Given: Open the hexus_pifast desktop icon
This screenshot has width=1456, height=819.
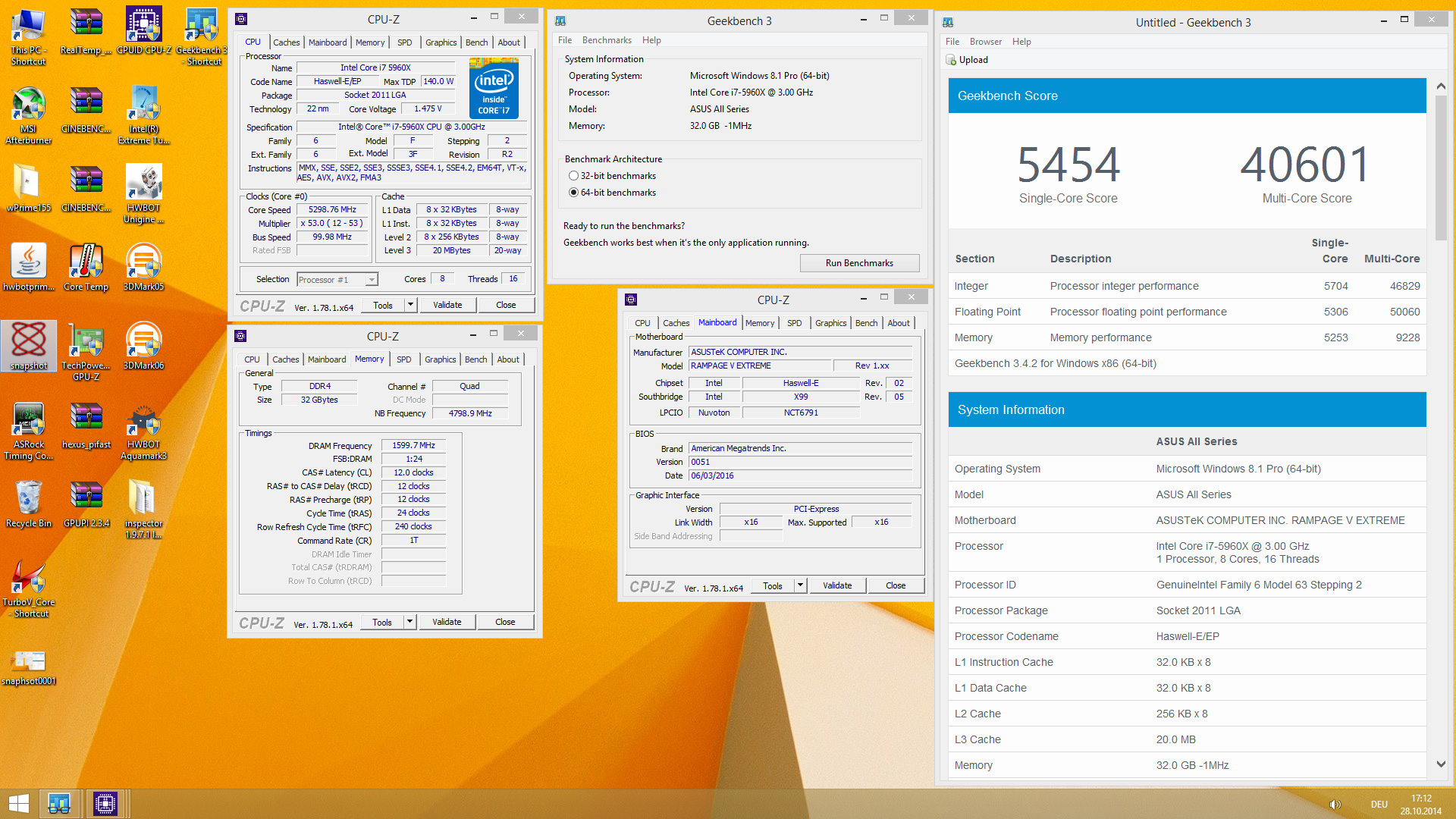Looking at the screenshot, I should pyautogui.click(x=86, y=425).
